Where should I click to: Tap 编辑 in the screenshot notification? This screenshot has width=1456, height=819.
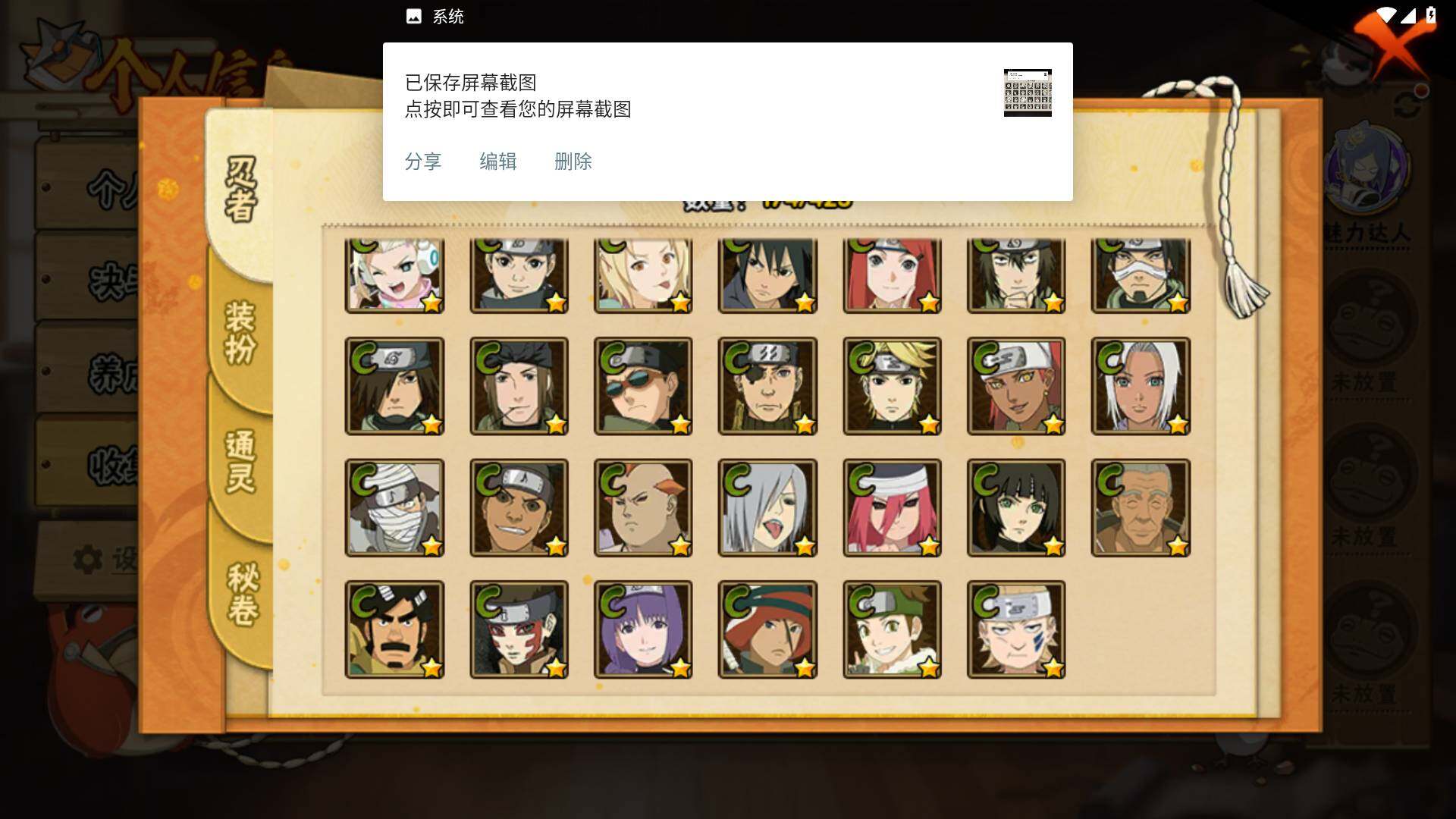tap(498, 162)
